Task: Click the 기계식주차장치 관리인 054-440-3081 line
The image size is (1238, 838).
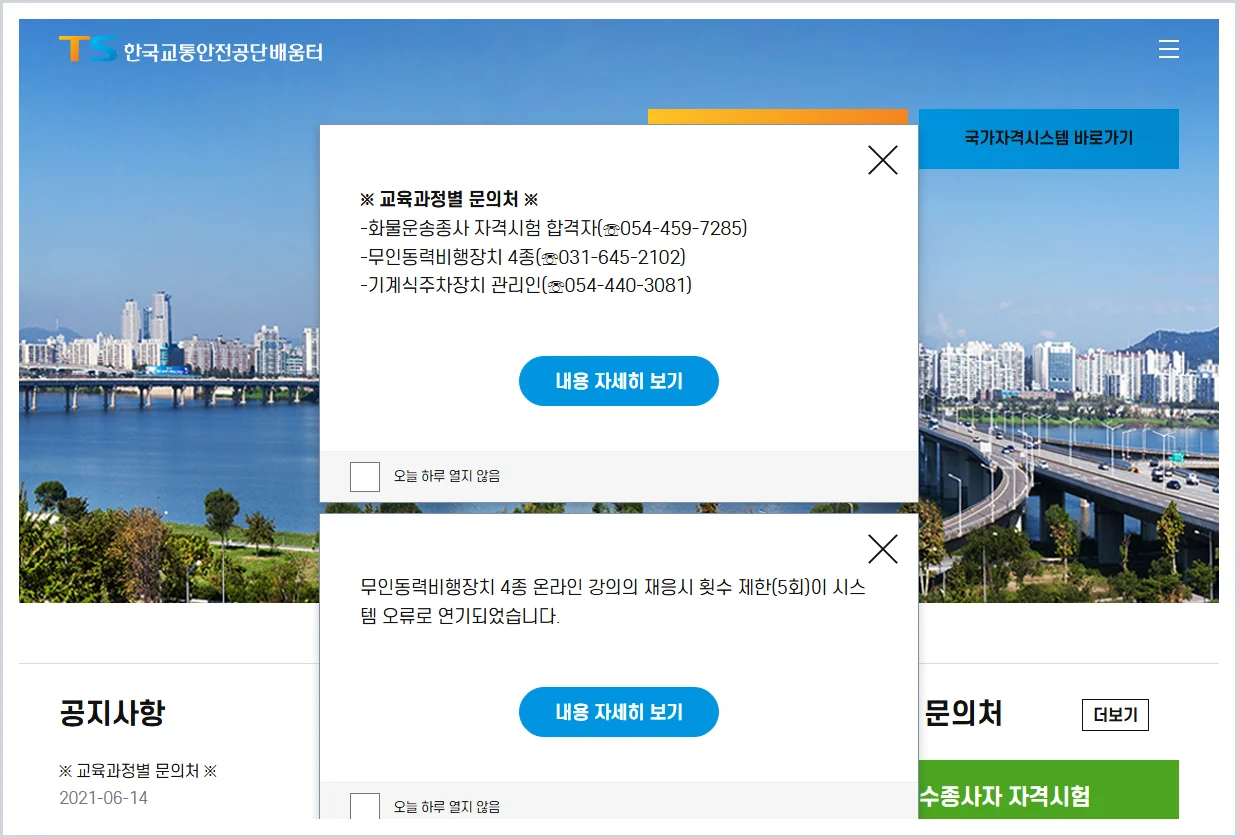Action: [x=526, y=285]
